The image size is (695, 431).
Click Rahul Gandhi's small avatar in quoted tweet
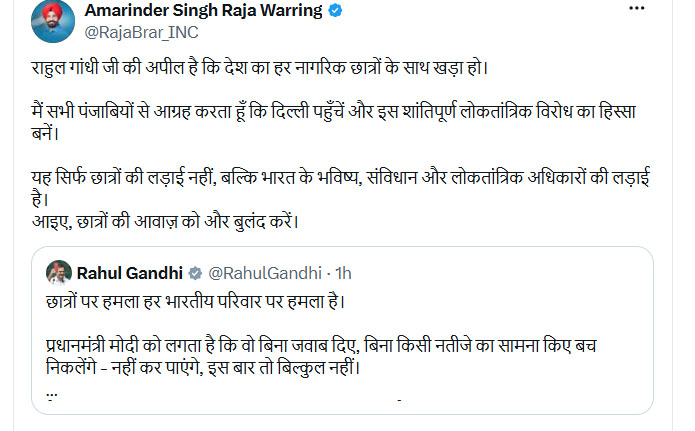tap(59, 273)
